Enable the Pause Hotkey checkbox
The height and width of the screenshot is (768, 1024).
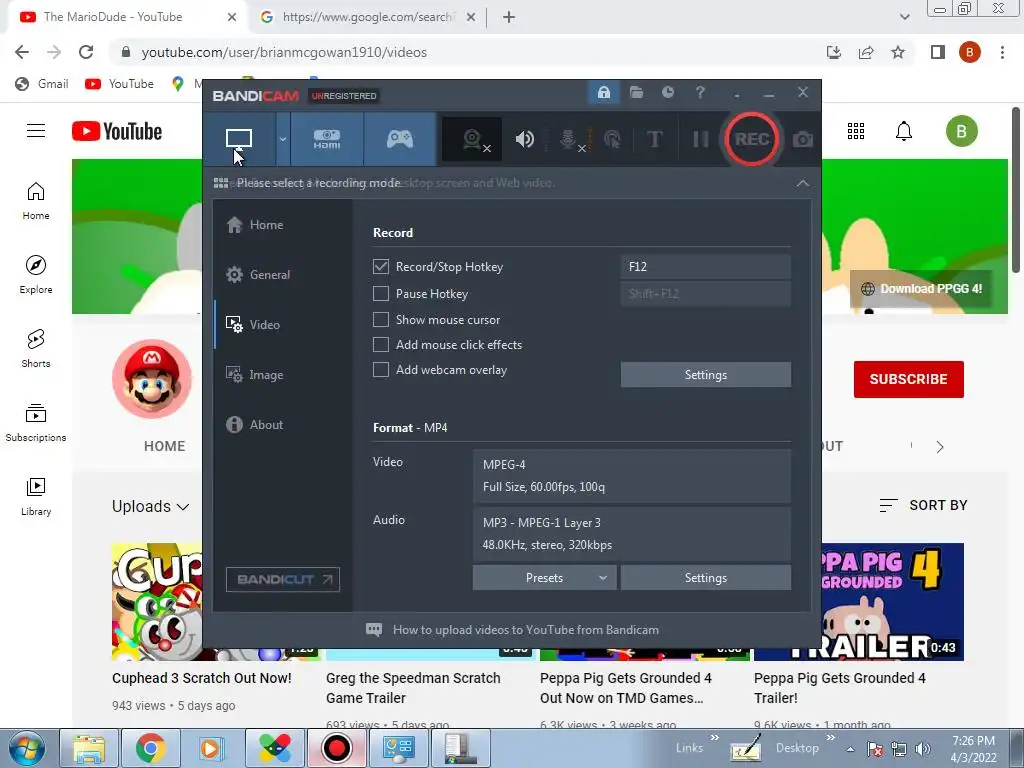381,294
